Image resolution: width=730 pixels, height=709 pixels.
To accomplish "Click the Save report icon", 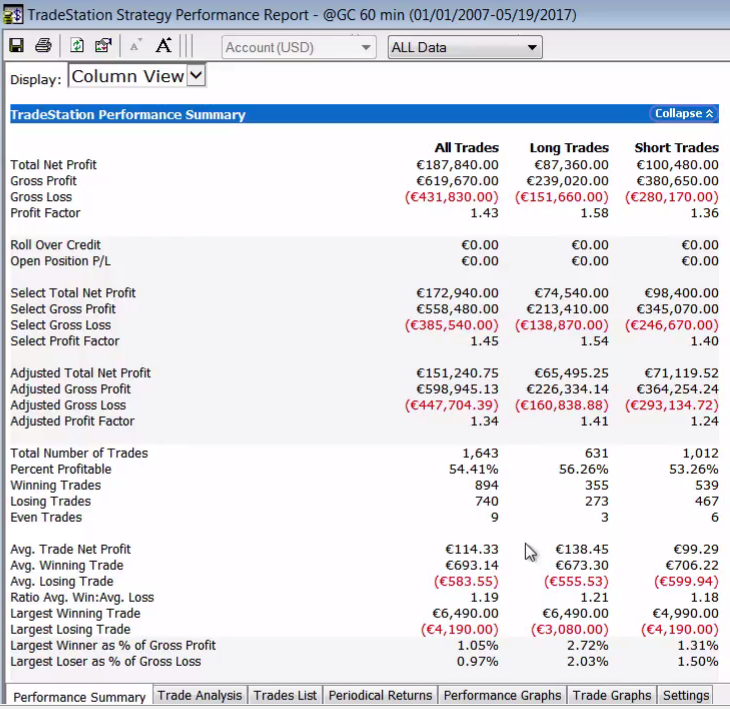I will 17,46.
